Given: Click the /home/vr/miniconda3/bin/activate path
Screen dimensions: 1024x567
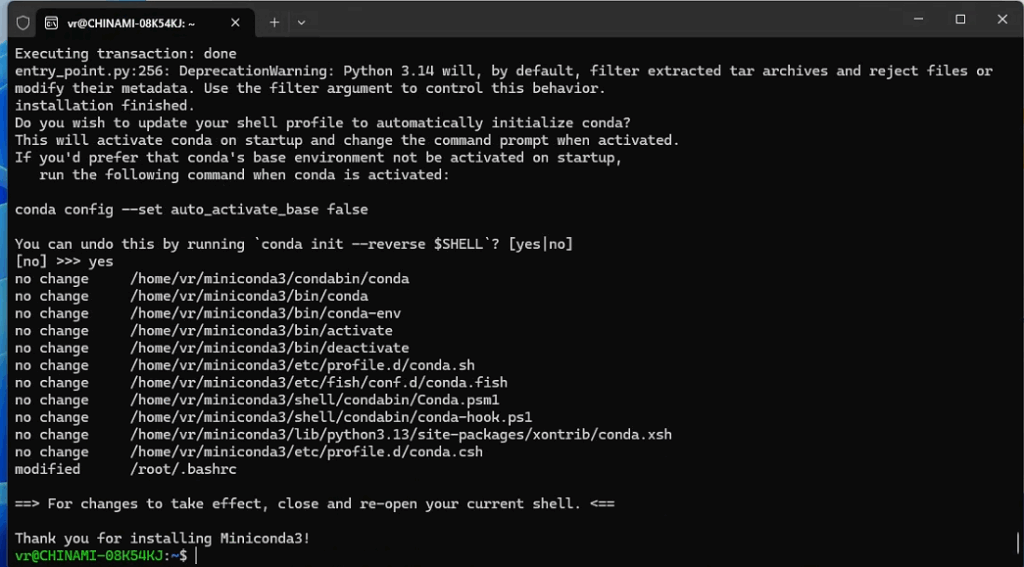Looking at the screenshot, I should coord(261,330).
